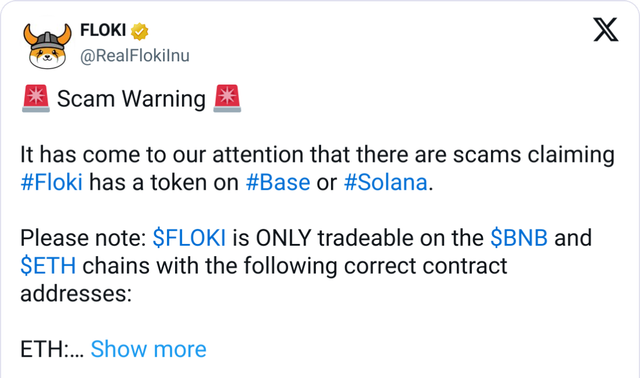Follow the $ETH cashtag link
The image size is (640, 378).
[x=48, y=266]
